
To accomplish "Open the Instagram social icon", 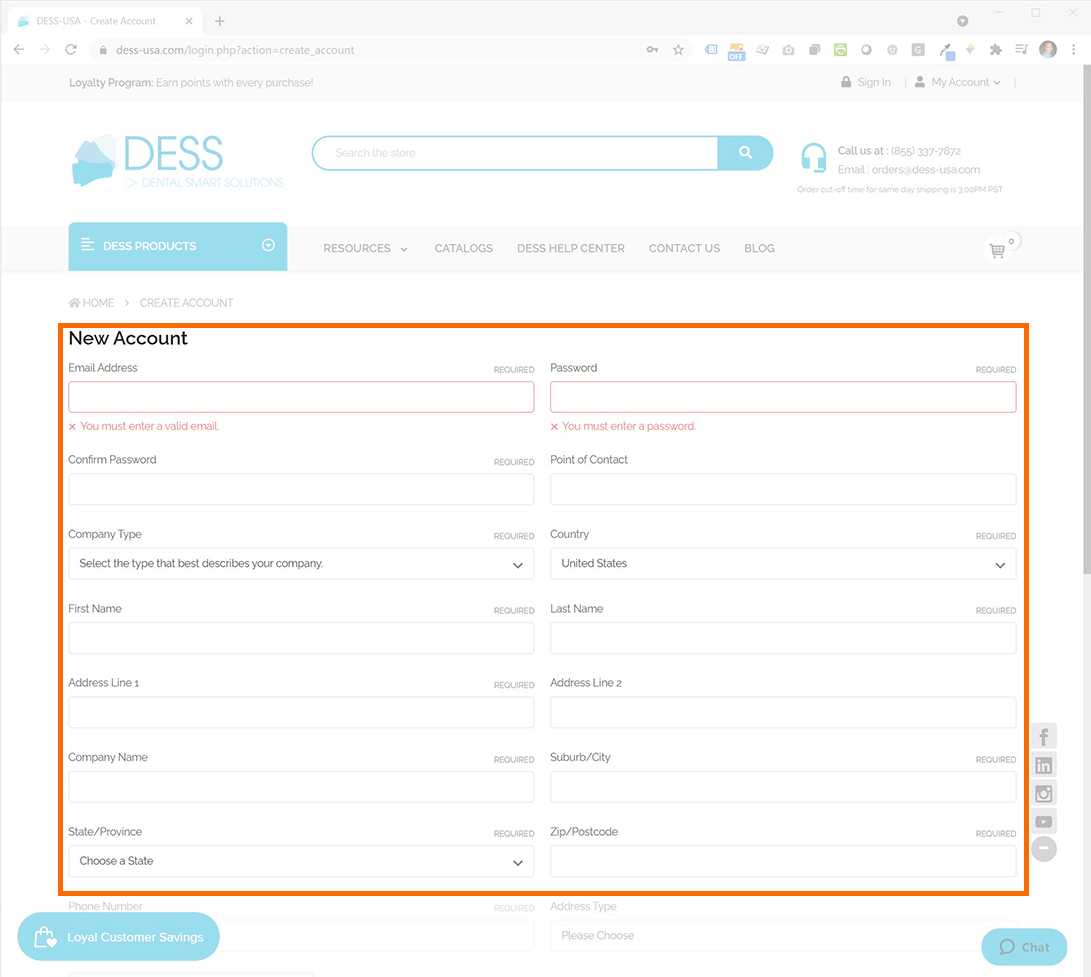I will point(1044,793).
